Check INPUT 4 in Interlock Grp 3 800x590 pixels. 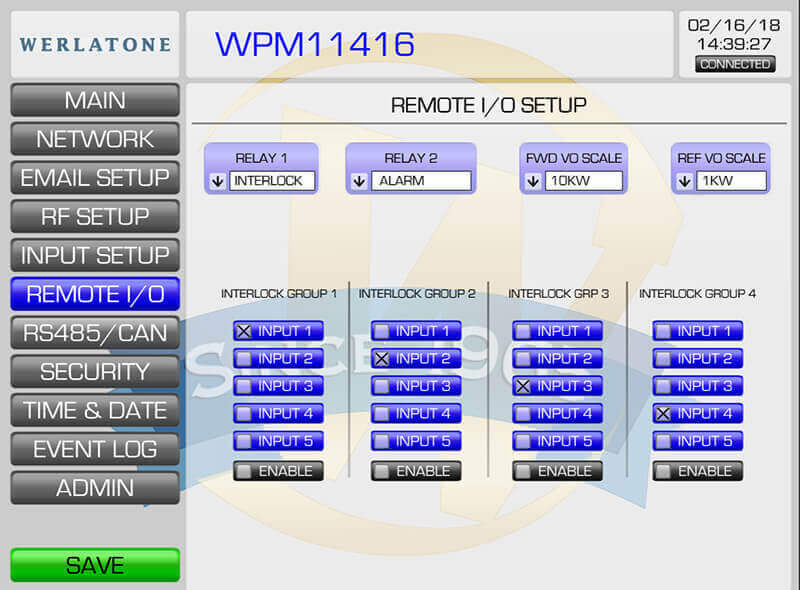point(523,414)
